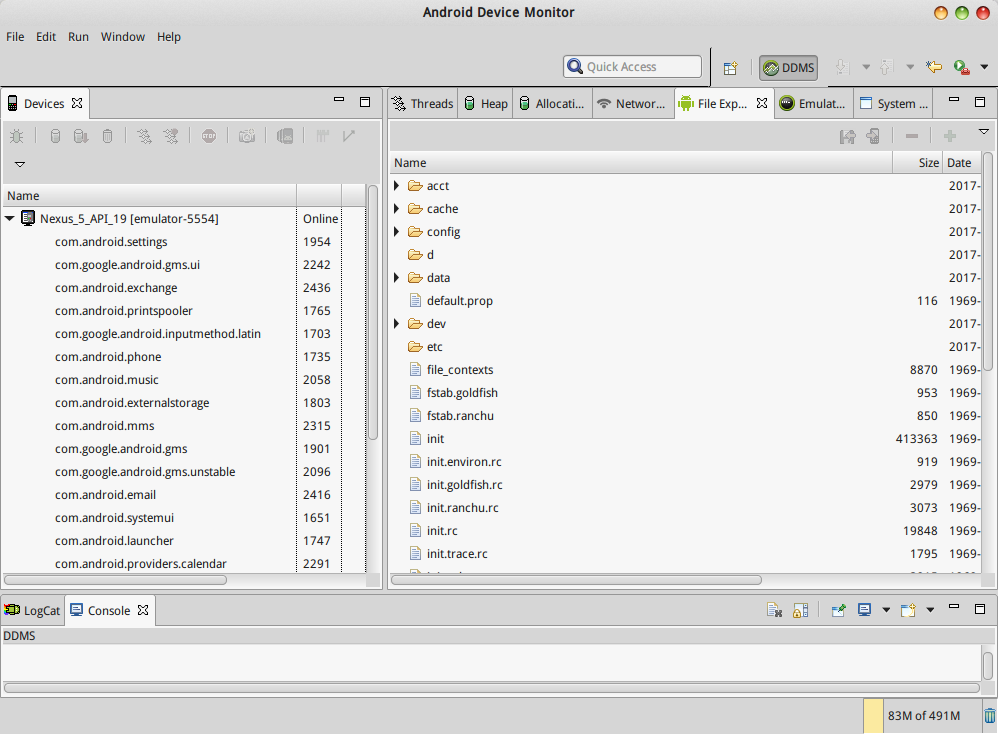Screen dimensions: 998x734
Task: Expand the acct folder
Action: click(397, 185)
